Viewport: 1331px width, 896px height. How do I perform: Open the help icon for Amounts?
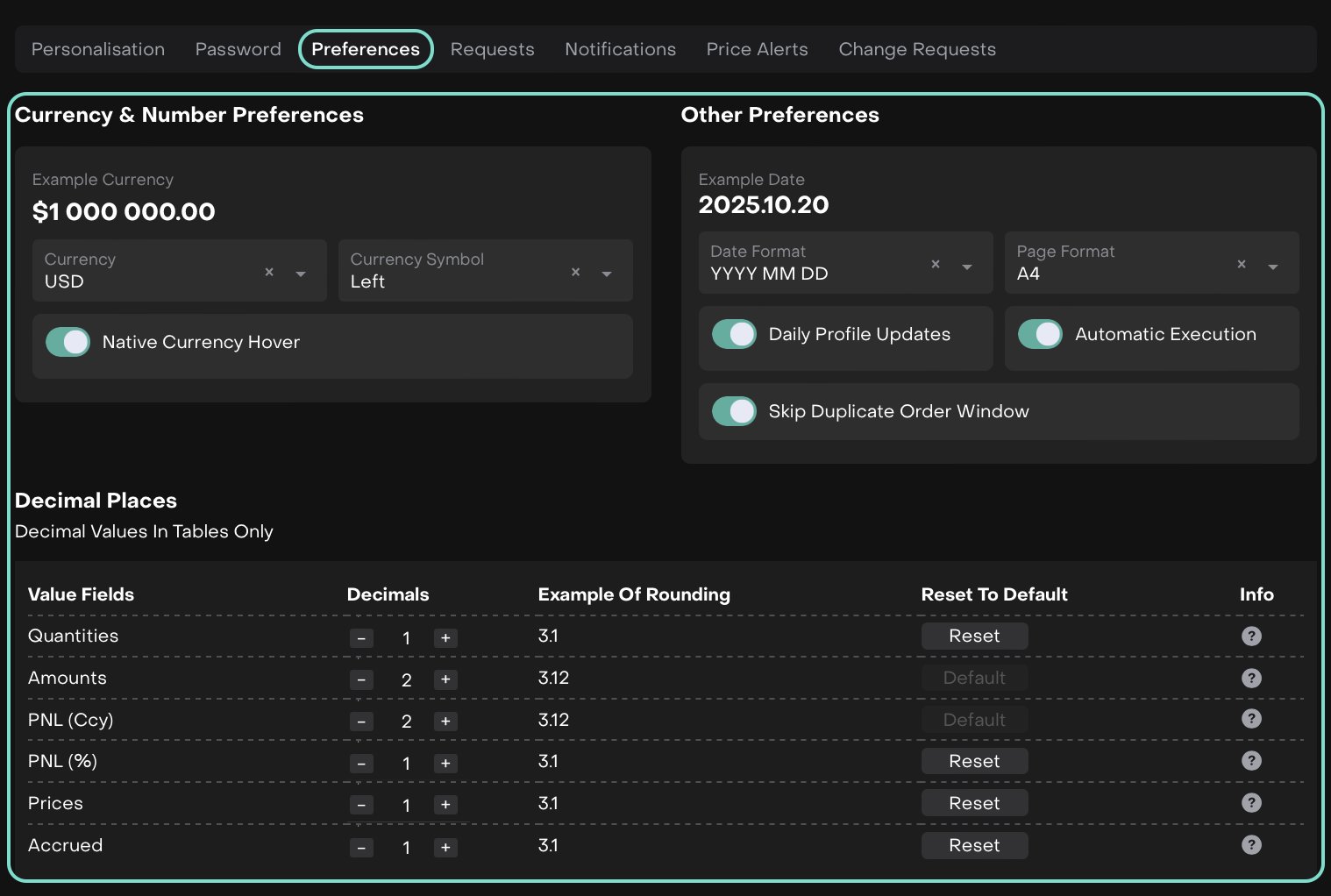(1251, 678)
